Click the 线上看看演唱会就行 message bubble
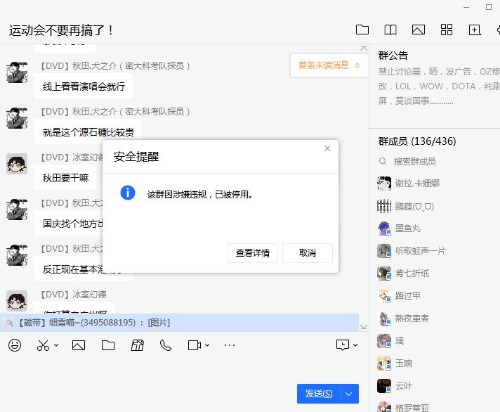Screen dimensions: 500x412 [x=83, y=86]
